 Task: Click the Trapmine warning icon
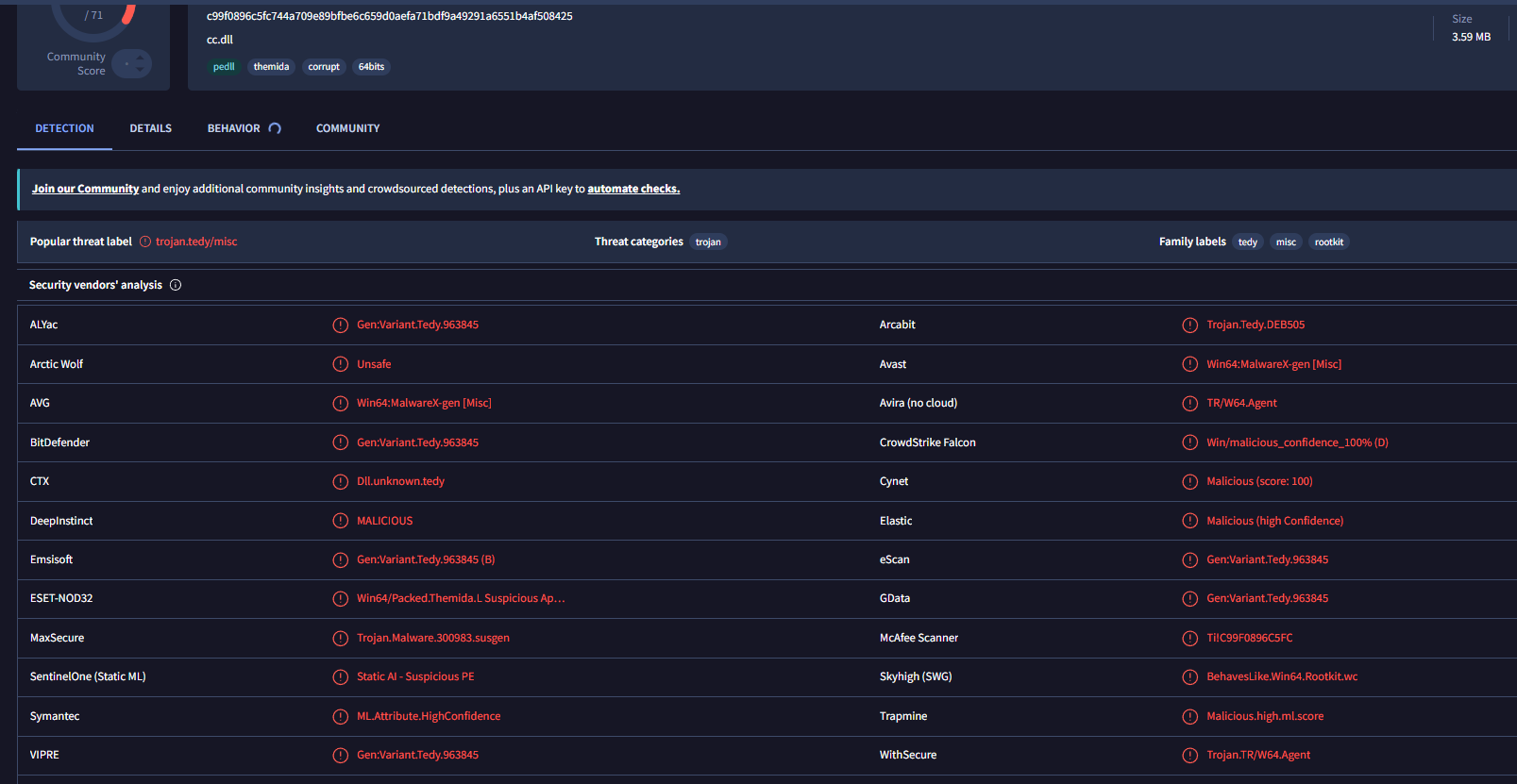point(1190,716)
